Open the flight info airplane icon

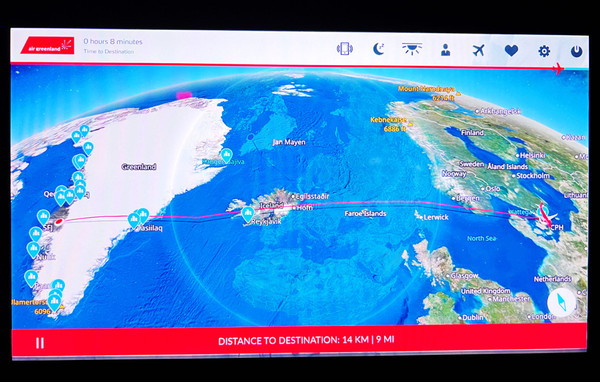(x=478, y=50)
